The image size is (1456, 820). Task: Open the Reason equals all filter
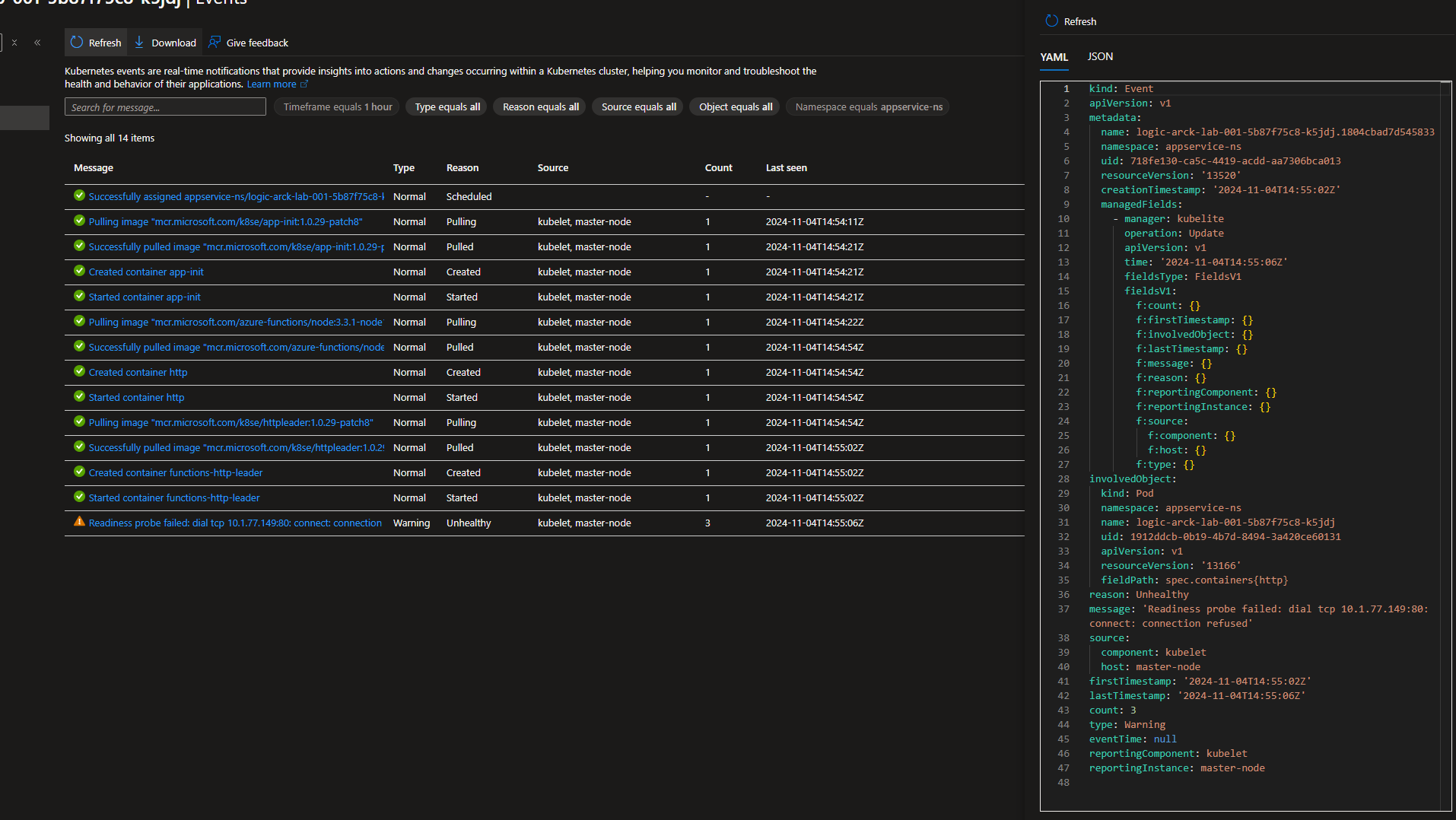pos(540,107)
